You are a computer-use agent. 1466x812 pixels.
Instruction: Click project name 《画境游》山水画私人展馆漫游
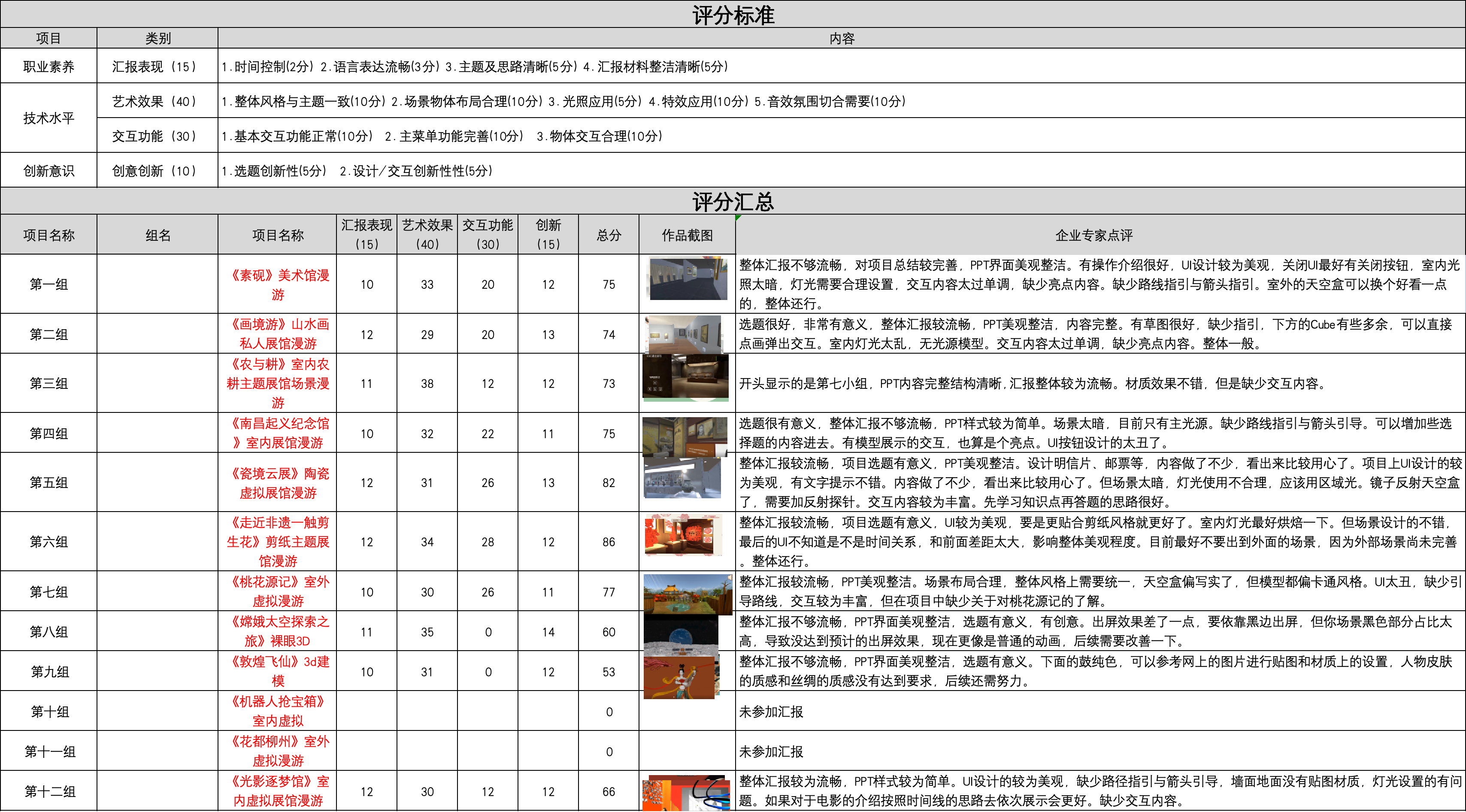pos(278,333)
